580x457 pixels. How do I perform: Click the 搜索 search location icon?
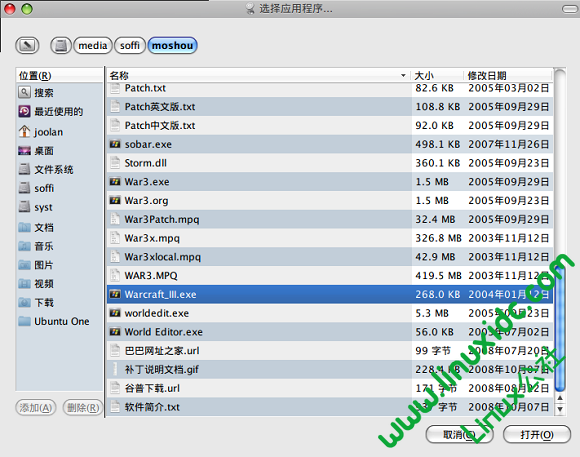coord(24,92)
